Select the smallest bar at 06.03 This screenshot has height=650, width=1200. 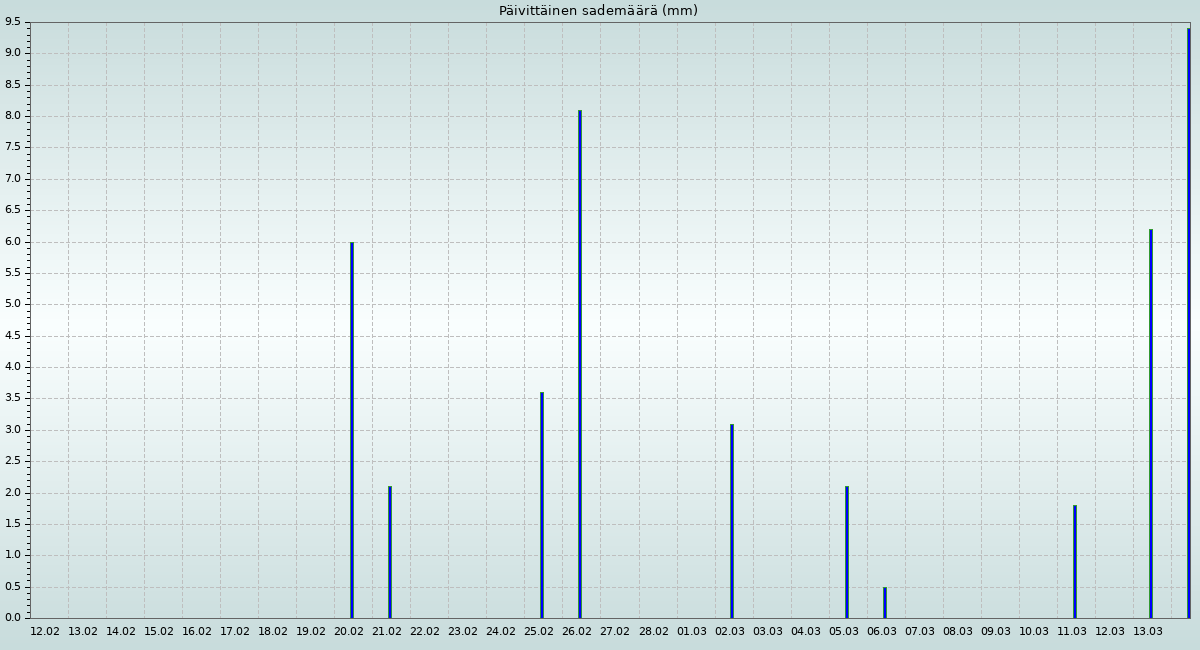885,602
